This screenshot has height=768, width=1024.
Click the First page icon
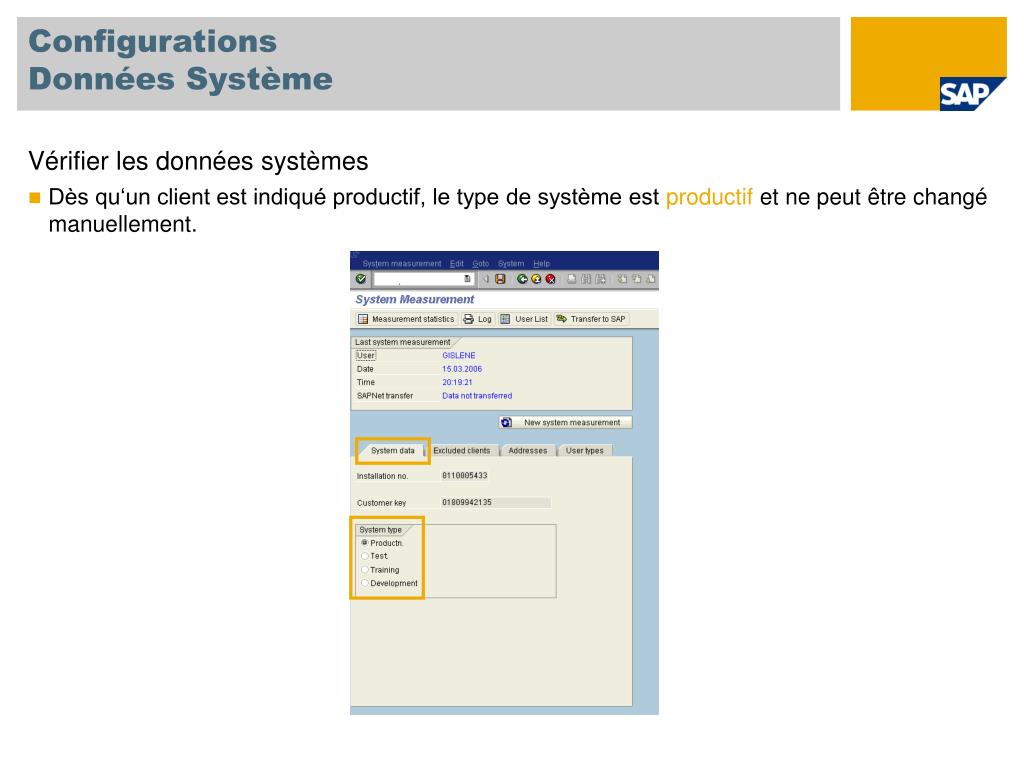(622, 279)
